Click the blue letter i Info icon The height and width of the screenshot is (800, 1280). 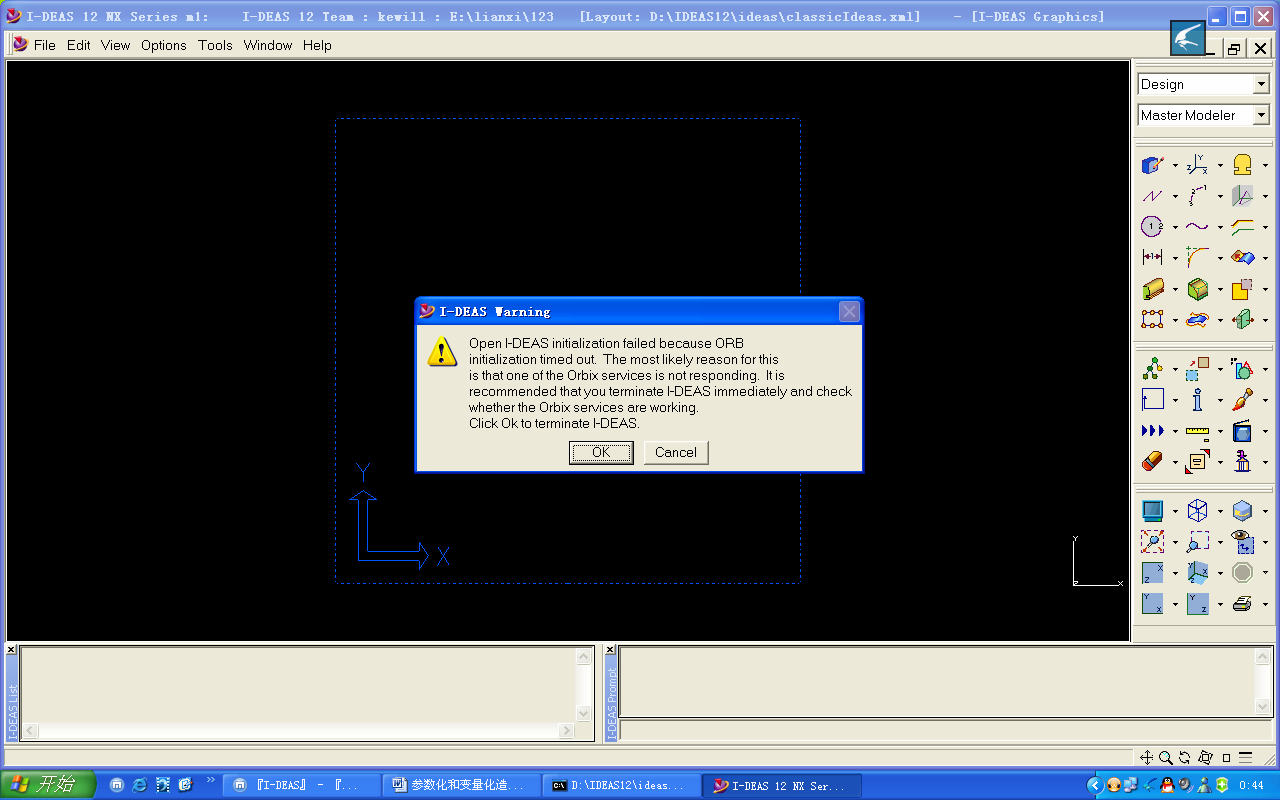(1197, 400)
